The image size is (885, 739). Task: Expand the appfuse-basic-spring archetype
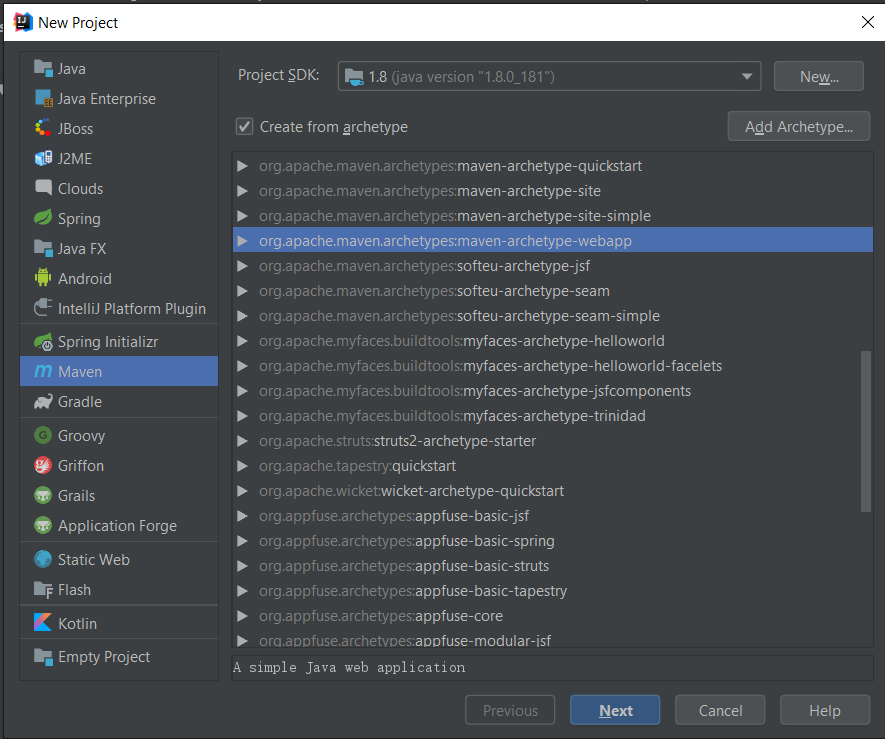(x=242, y=541)
